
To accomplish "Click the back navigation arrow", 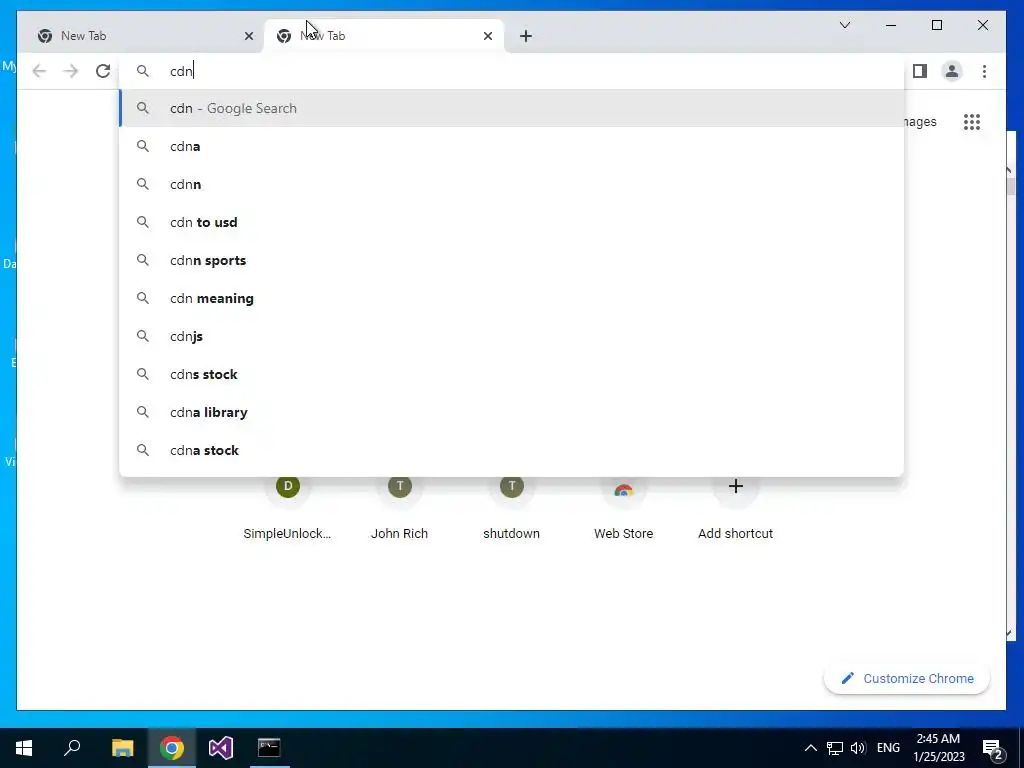I will coord(39,71).
